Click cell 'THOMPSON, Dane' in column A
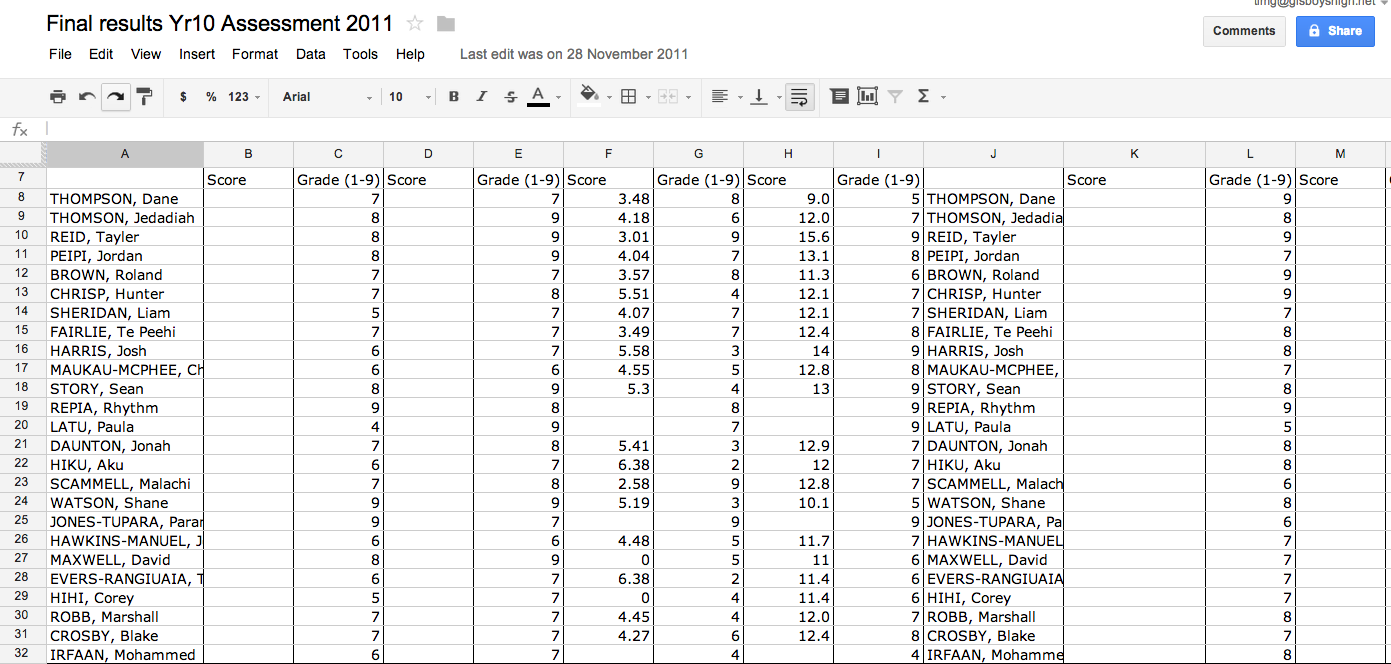1391x664 pixels. point(124,199)
